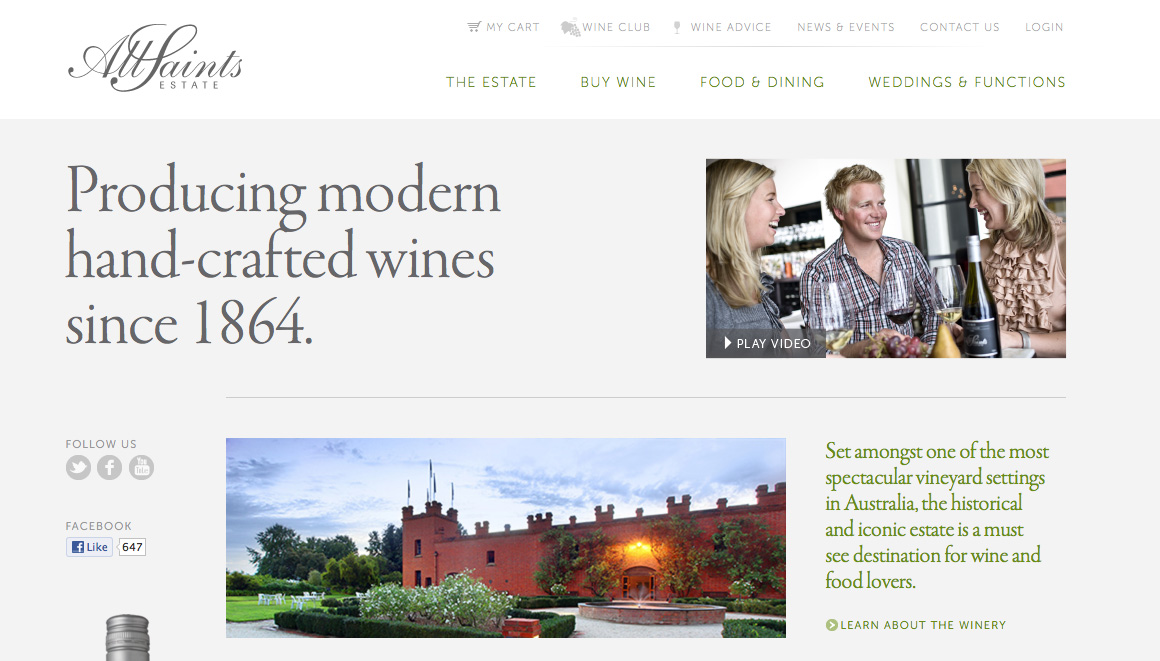Viewport: 1160px width, 661px height.
Task: Open the YouTube follow icon
Action: (141, 468)
